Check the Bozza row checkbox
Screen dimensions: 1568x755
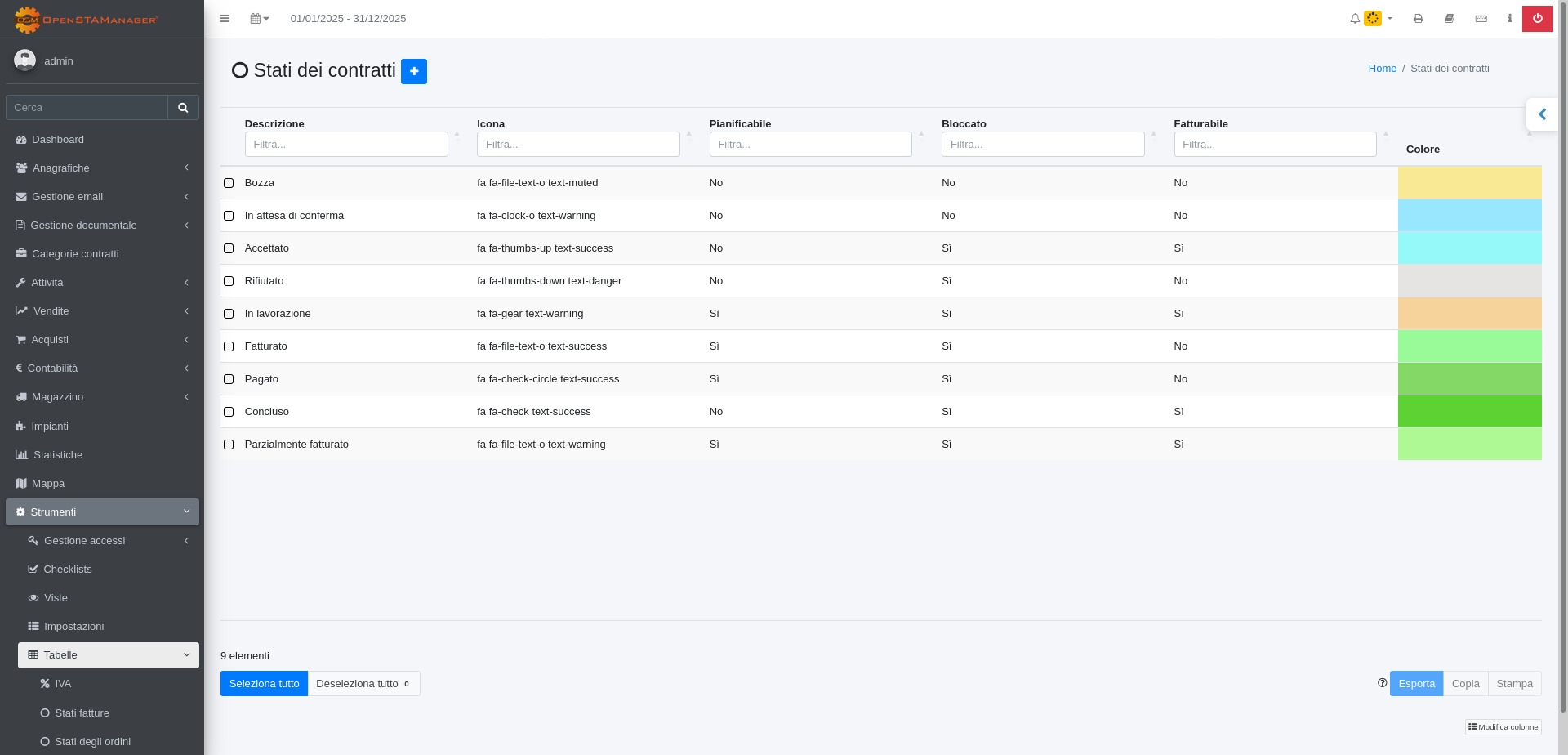229,183
